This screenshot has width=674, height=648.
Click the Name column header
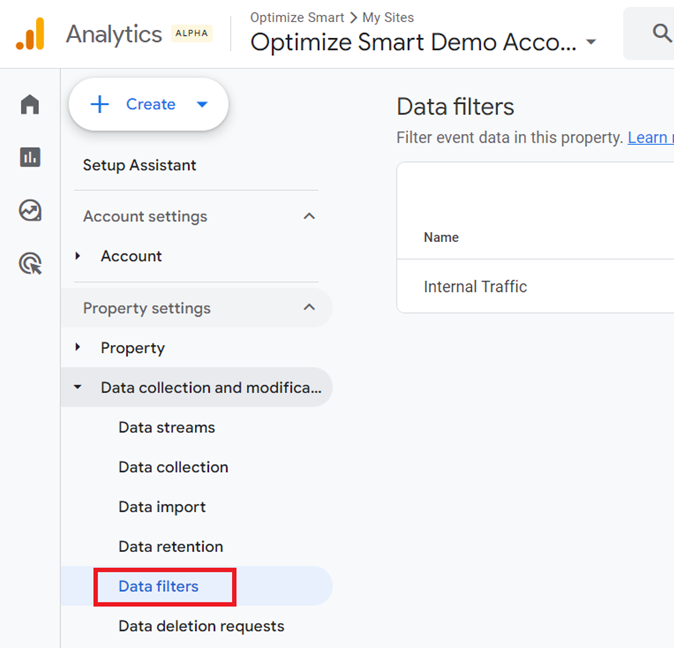pos(441,237)
